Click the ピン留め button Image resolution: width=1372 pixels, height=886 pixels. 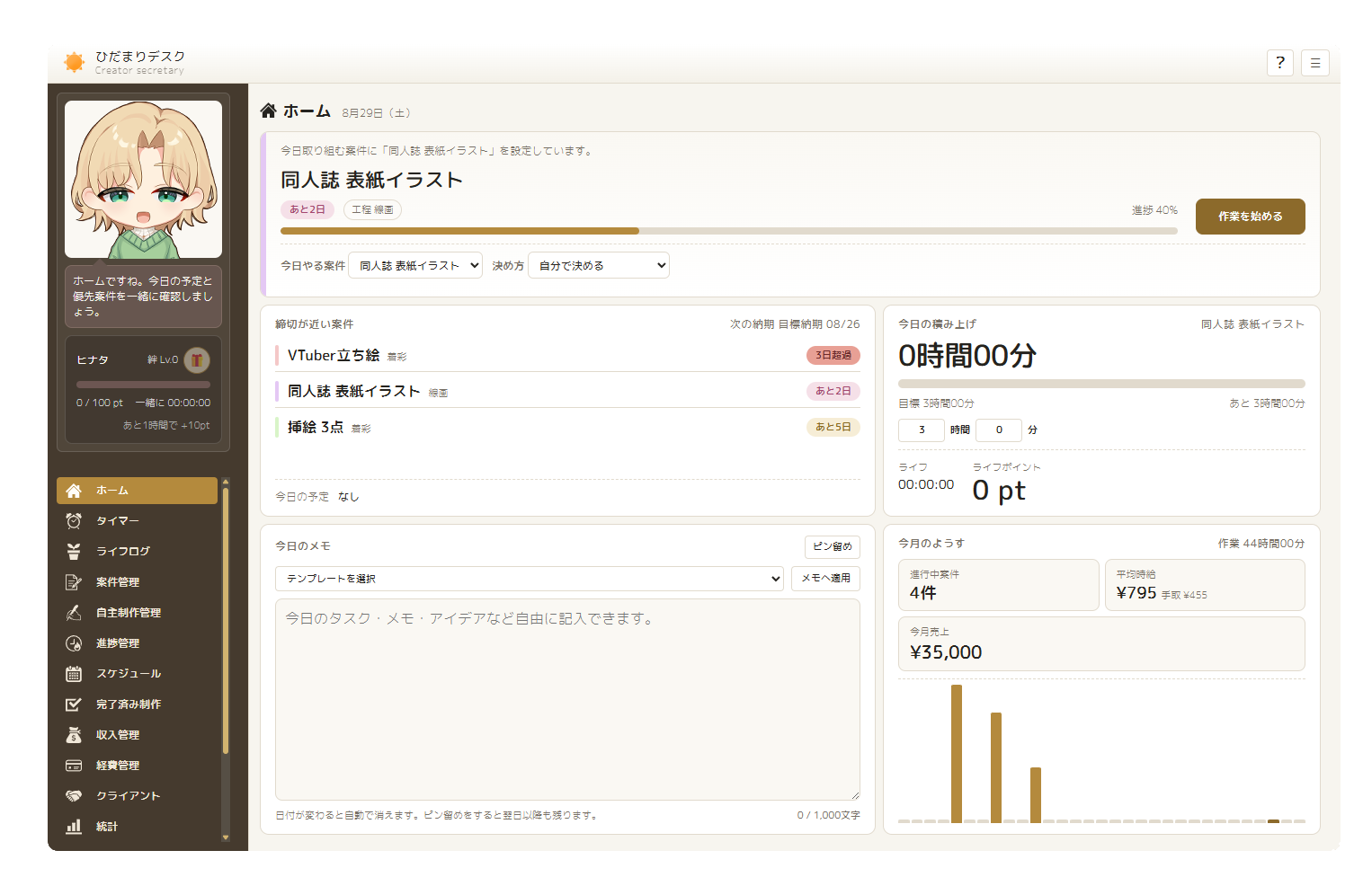click(x=833, y=546)
